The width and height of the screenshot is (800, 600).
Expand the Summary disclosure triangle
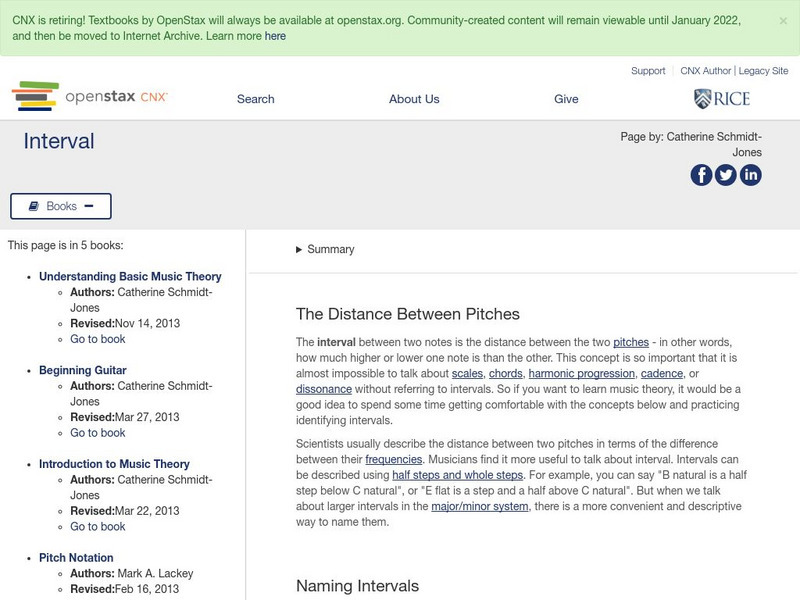click(299, 250)
